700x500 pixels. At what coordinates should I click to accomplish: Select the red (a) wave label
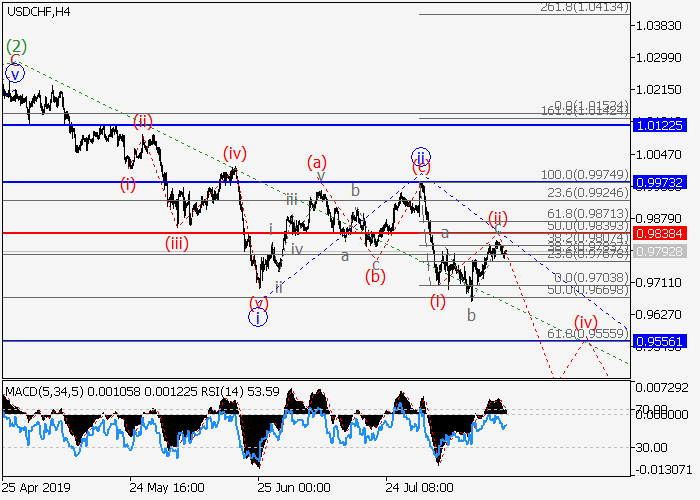click(317, 162)
